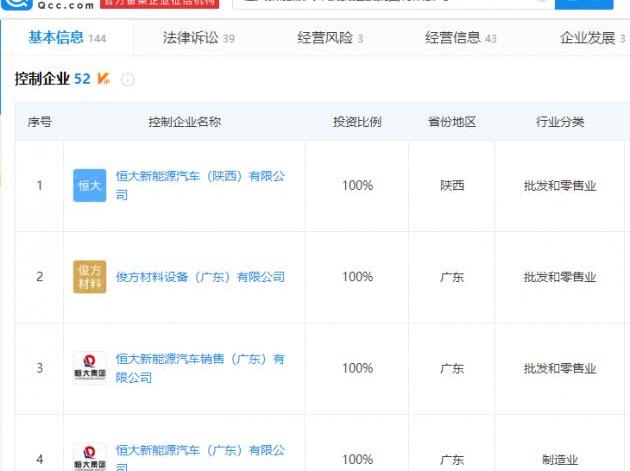The width and height of the screenshot is (630, 471).
Task: Open 恒大新能源汽车（陕西）有限公司 link
Action: coord(200,185)
